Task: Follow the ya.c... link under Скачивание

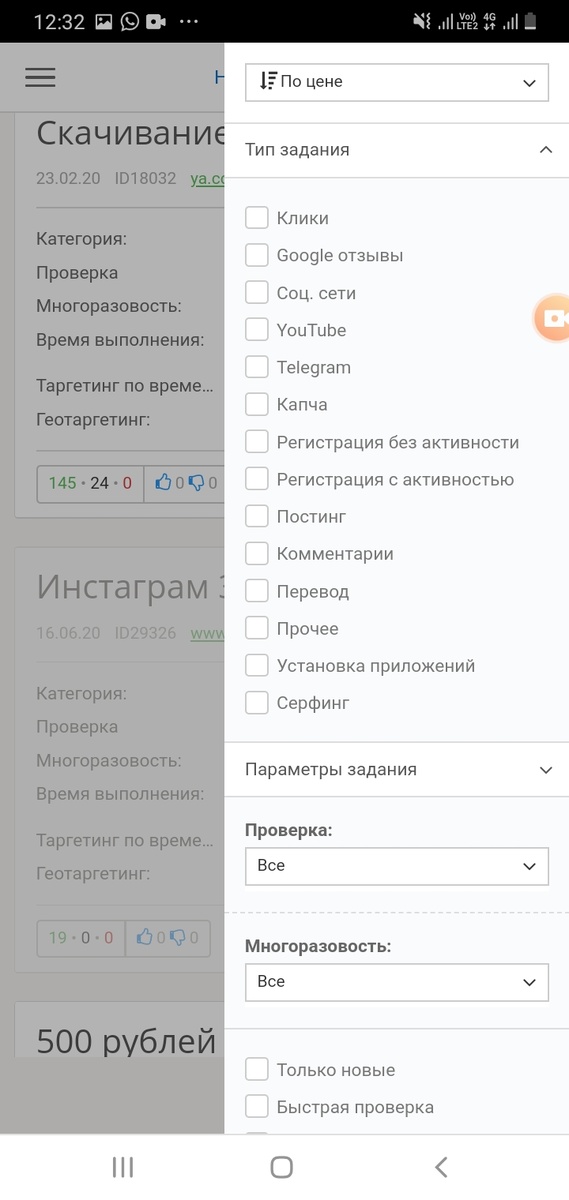Action: (207, 178)
